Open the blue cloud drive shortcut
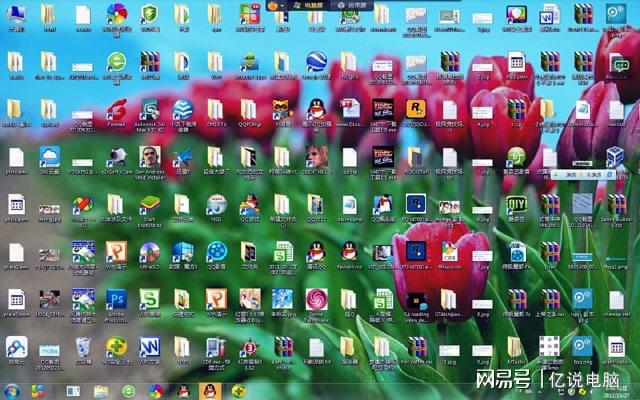 coord(50,157)
